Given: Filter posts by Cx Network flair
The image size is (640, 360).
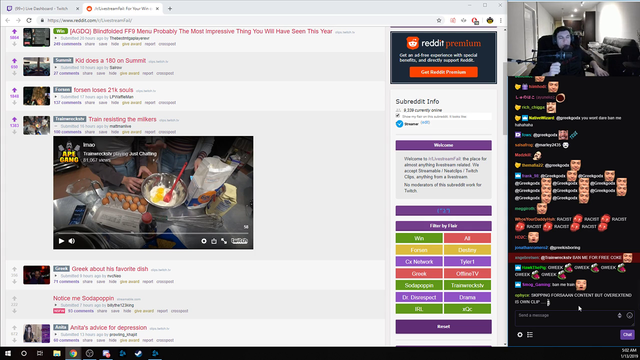Looking at the screenshot, I should tap(419, 262).
